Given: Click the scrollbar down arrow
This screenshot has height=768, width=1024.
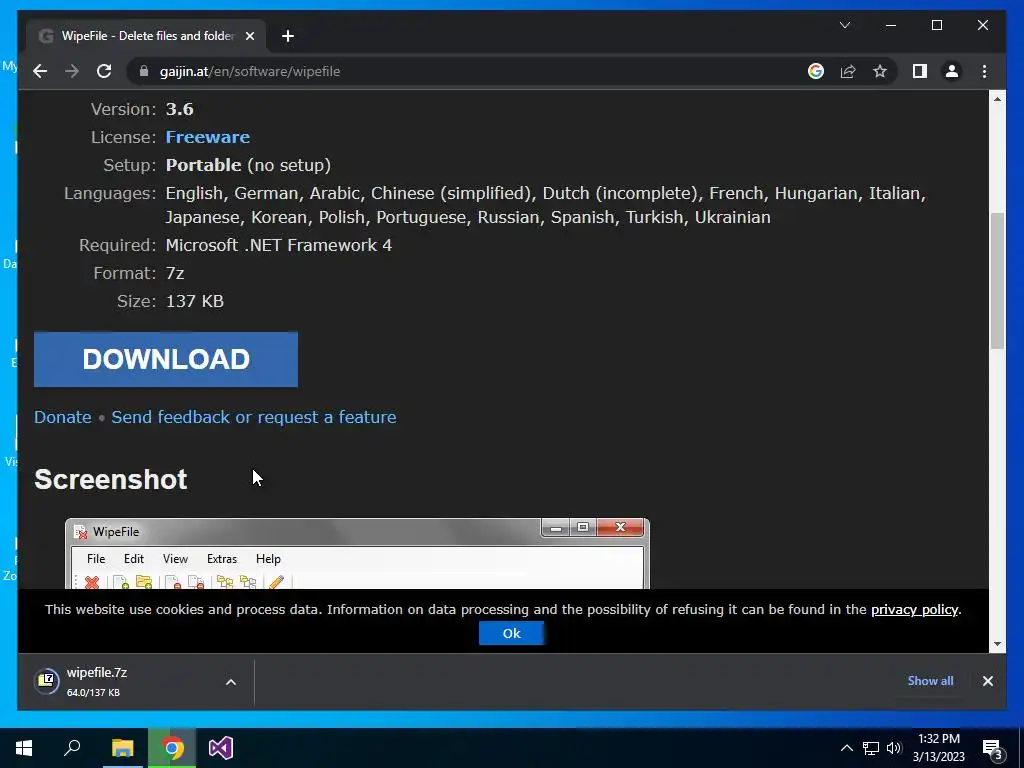Looking at the screenshot, I should pos(997,644).
